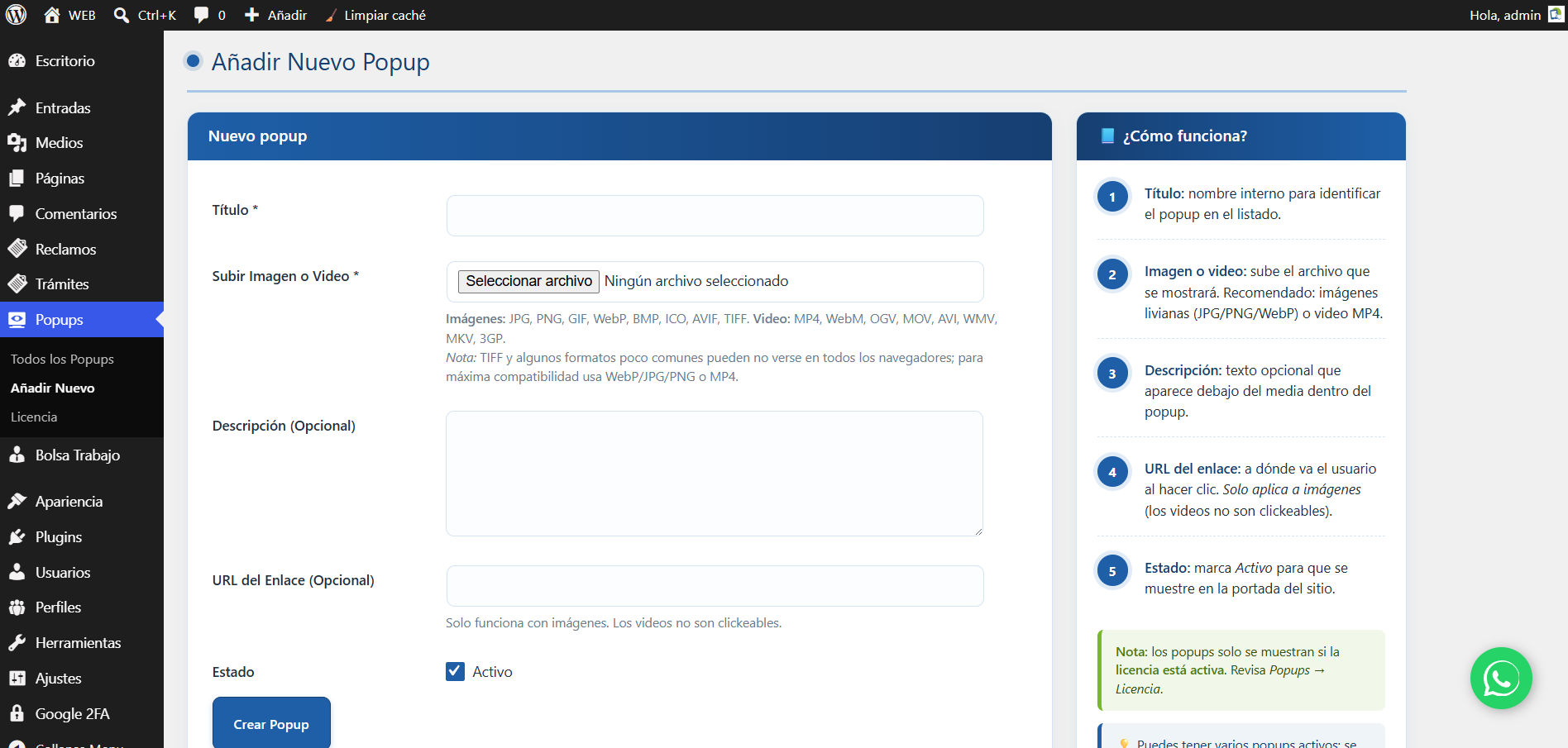Screen dimensions: 1568x748
Task: Click the plus Añadir icon in admin bar
Action: click(x=252, y=15)
